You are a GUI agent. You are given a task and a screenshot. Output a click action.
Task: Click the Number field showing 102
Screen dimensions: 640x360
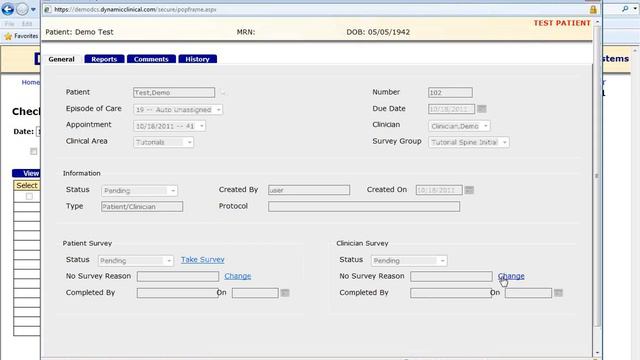pos(450,93)
